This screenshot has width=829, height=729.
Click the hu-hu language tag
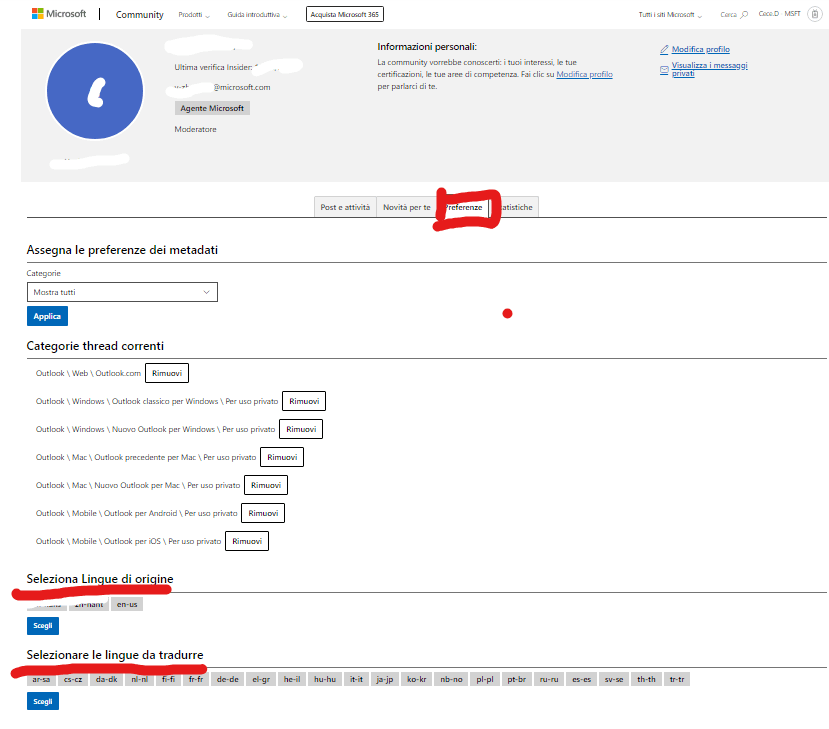pyautogui.click(x=325, y=679)
